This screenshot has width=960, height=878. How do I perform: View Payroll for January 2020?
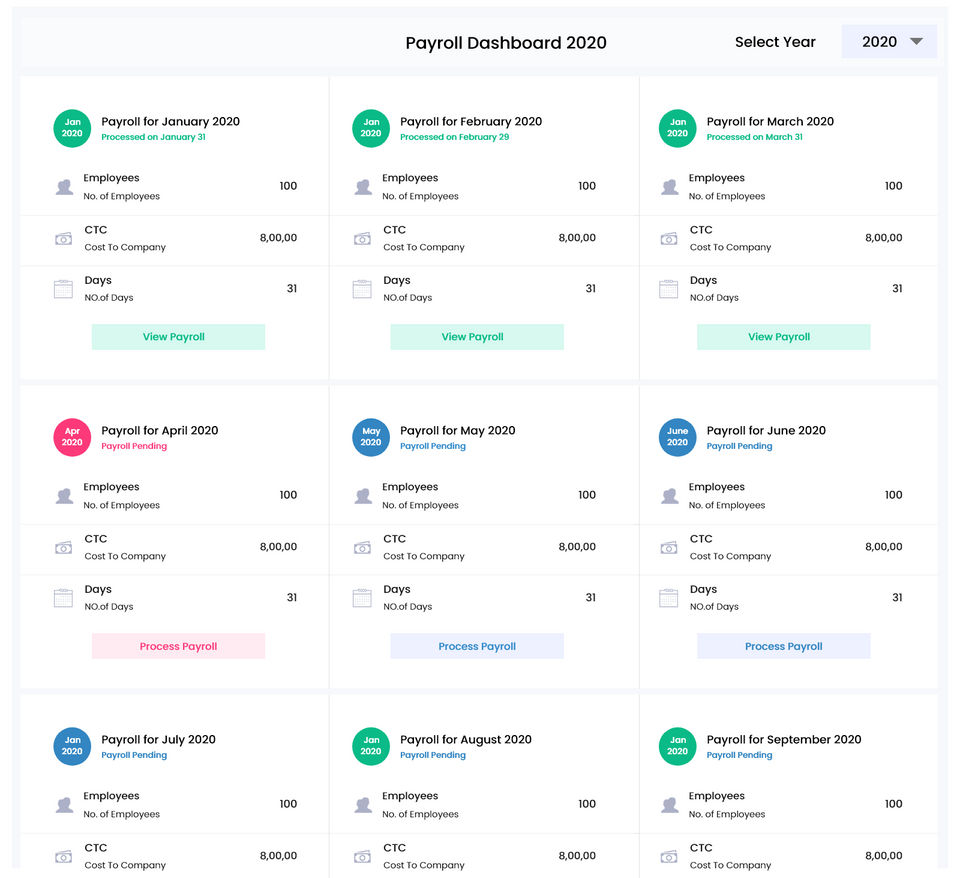(x=178, y=337)
